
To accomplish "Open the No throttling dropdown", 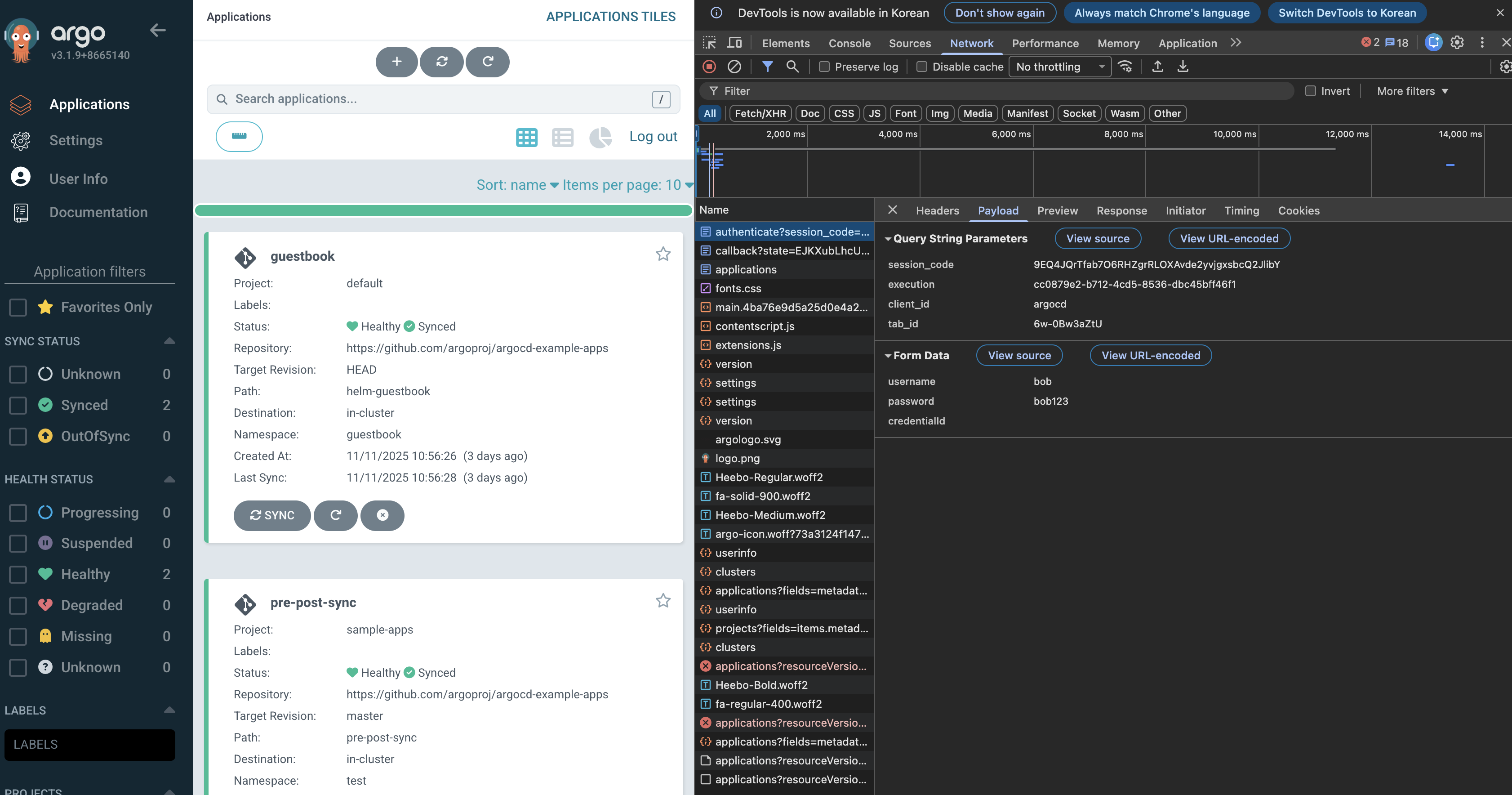I will (1059, 67).
